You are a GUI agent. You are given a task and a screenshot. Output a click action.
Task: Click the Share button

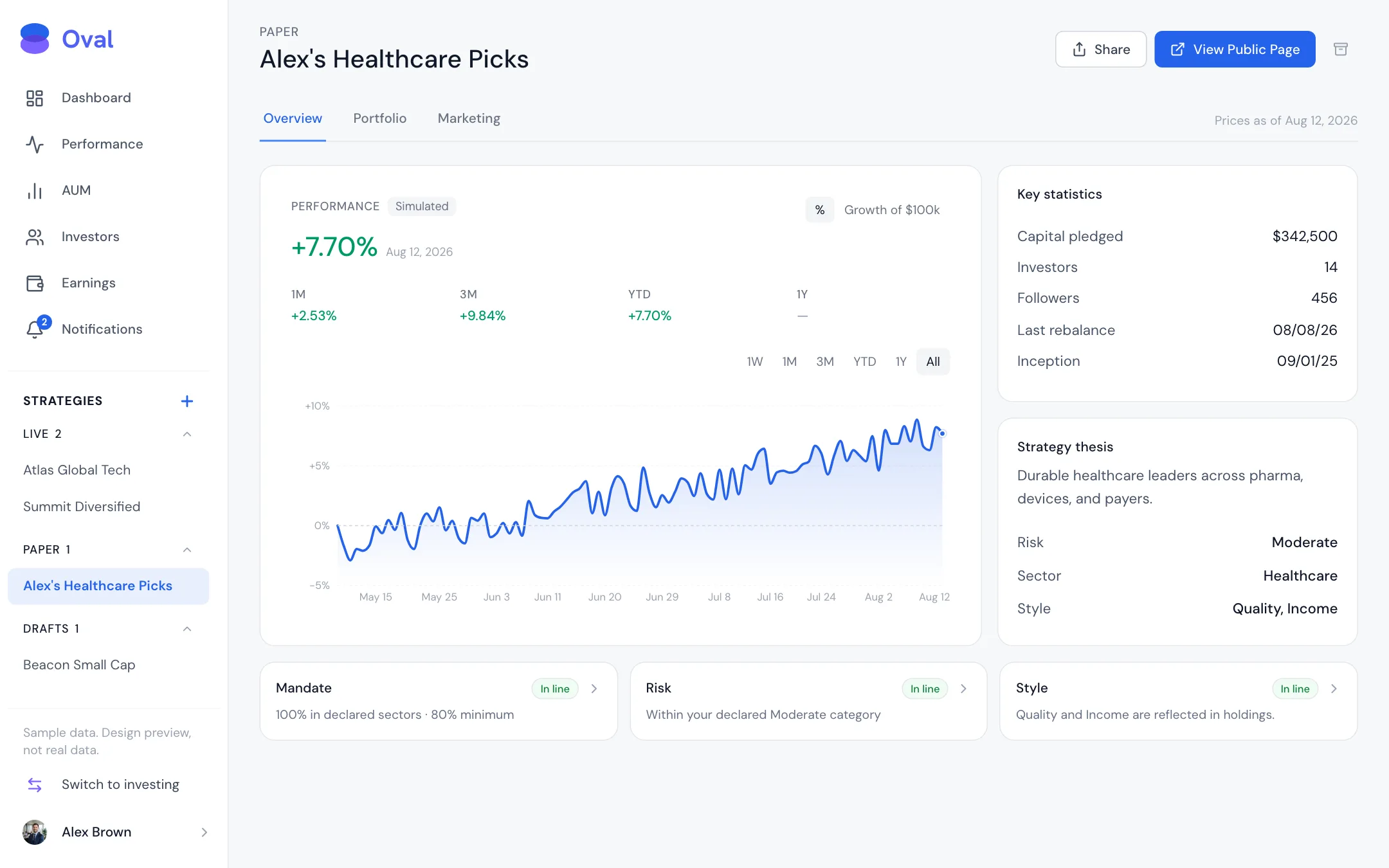point(1101,50)
